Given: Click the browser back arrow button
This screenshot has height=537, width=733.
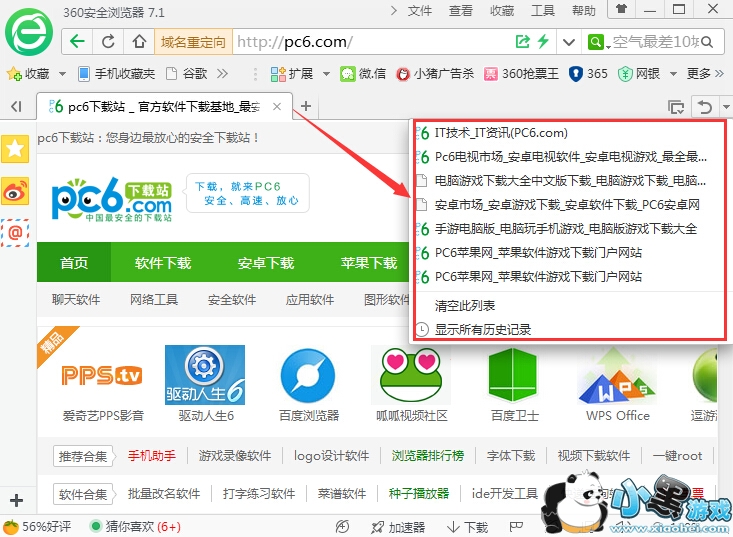Looking at the screenshot, I should coord(77,42).
